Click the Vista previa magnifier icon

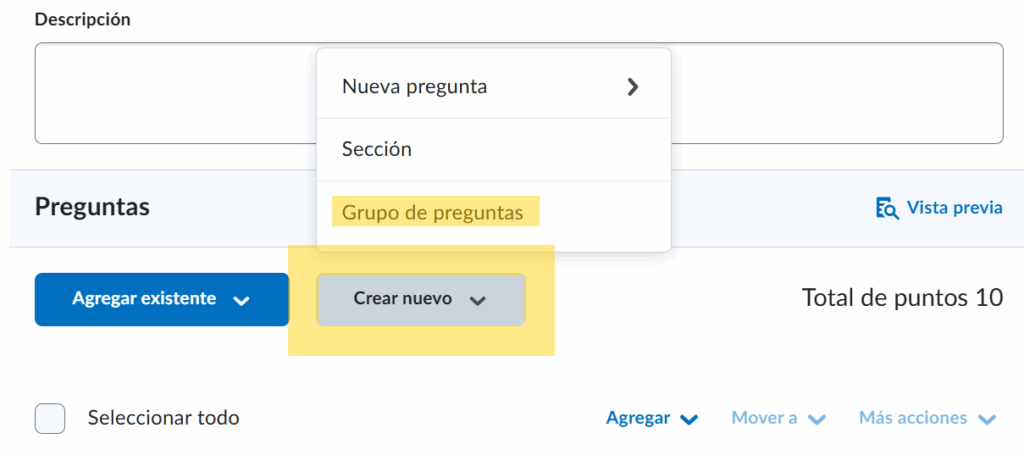click(x=887, y=208)
